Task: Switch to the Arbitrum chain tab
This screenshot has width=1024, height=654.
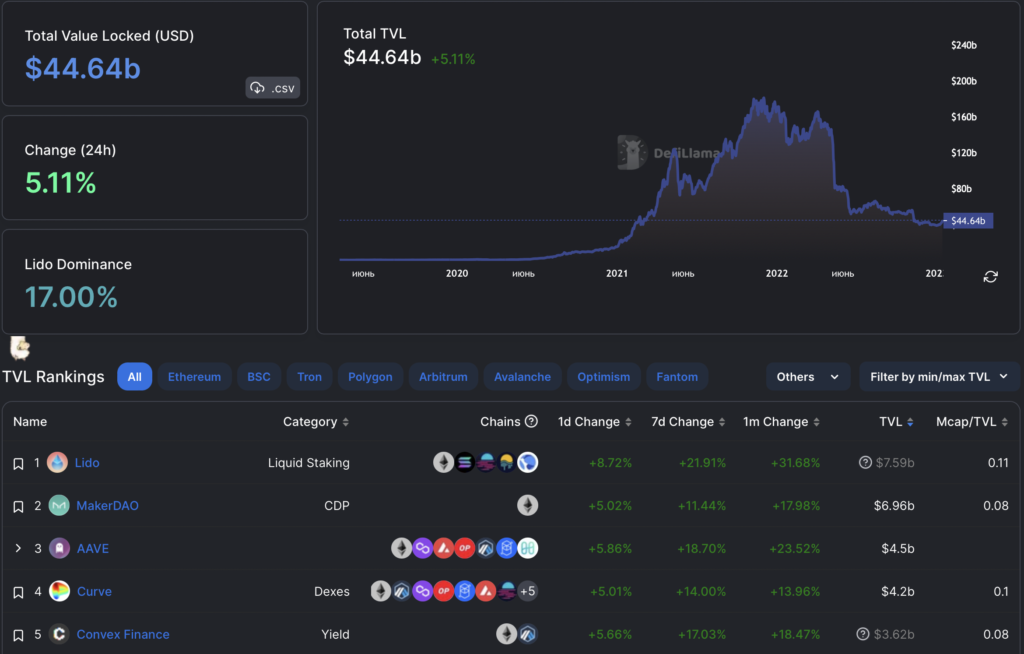Action: point(443,377)
